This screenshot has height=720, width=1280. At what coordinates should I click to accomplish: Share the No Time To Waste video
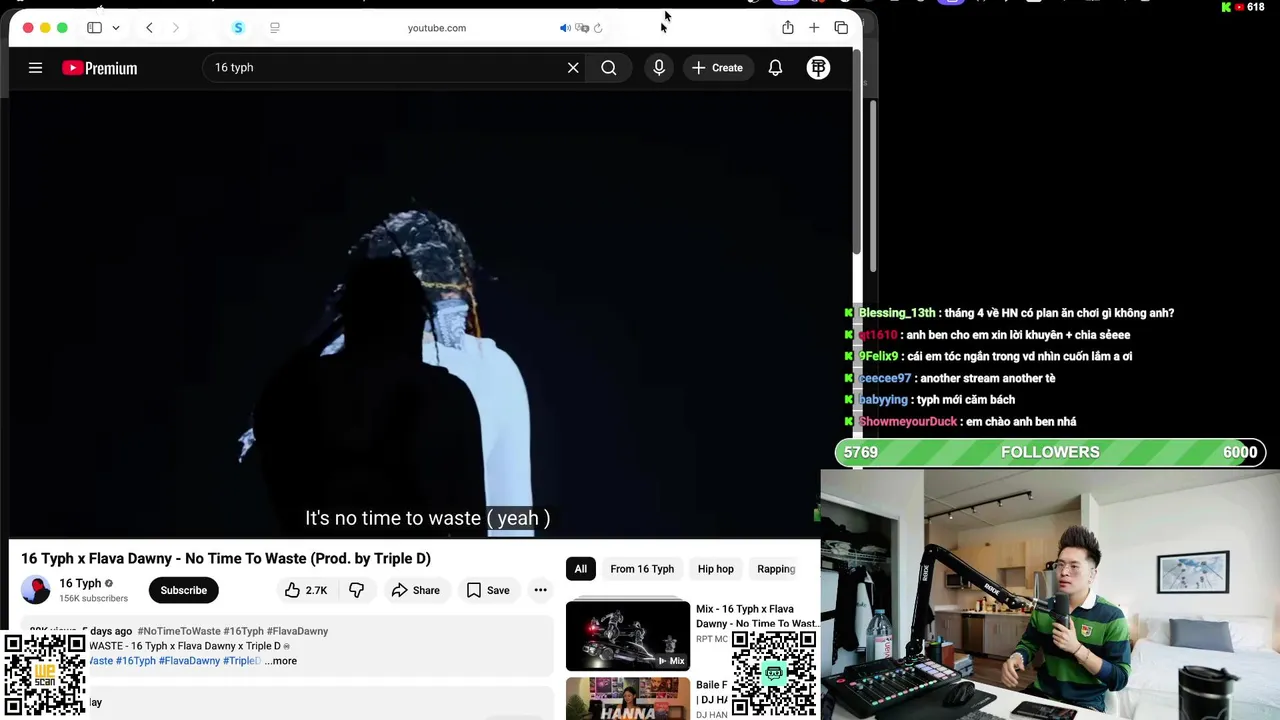tap(416, 590)
